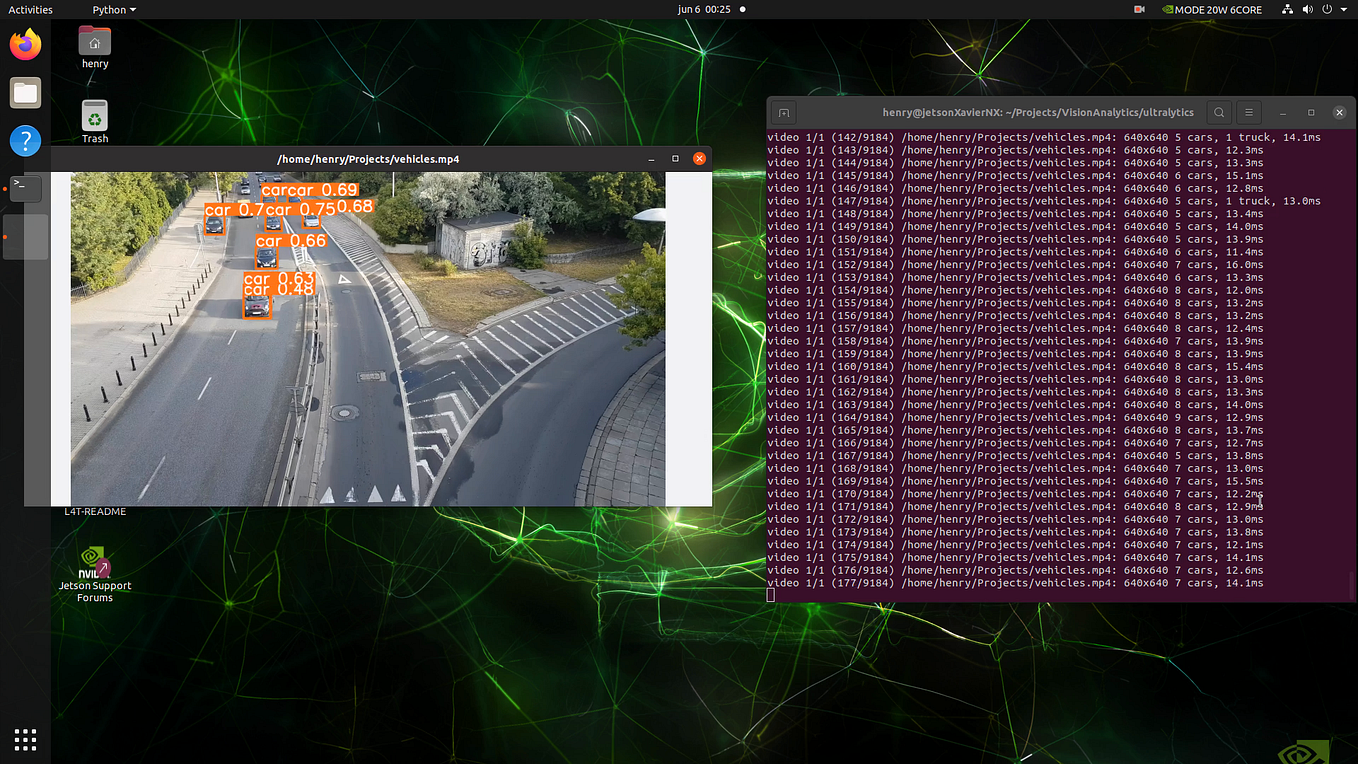This screenshot has width=1358, height=764.
Task: Select the Jetson Support Forums desktop shortcut
Action: tap(95, 574)
